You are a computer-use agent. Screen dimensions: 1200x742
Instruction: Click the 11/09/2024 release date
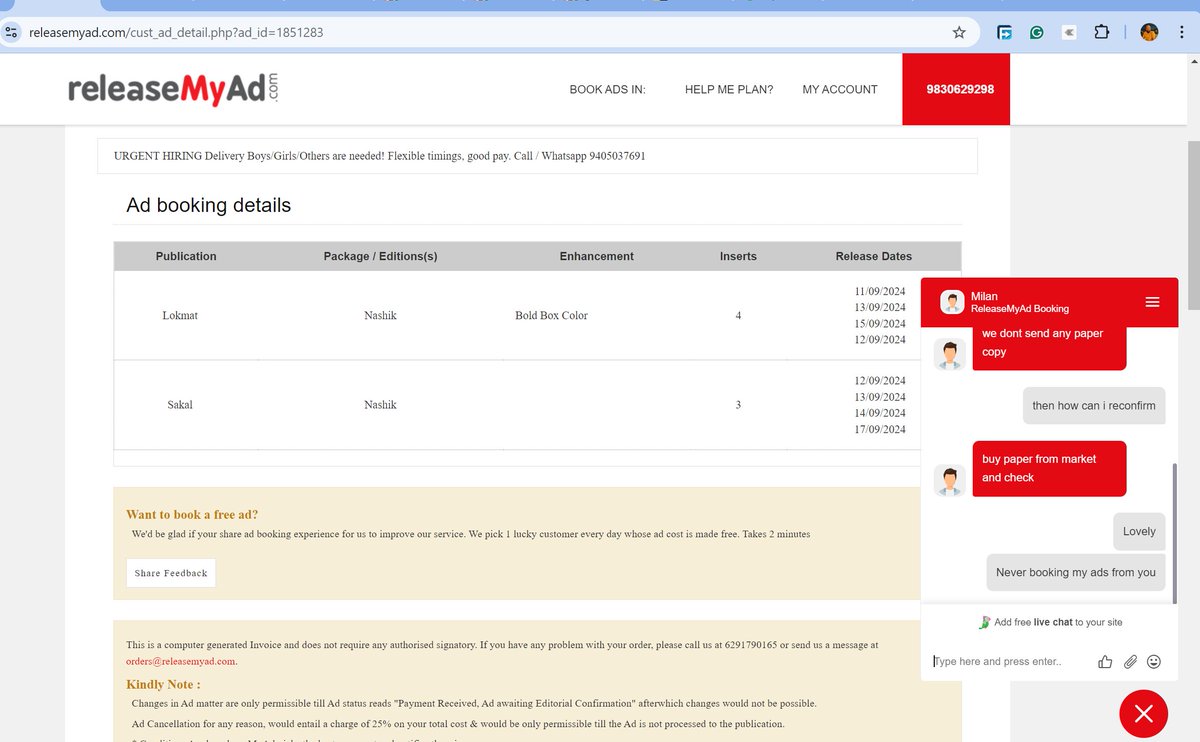880,291
